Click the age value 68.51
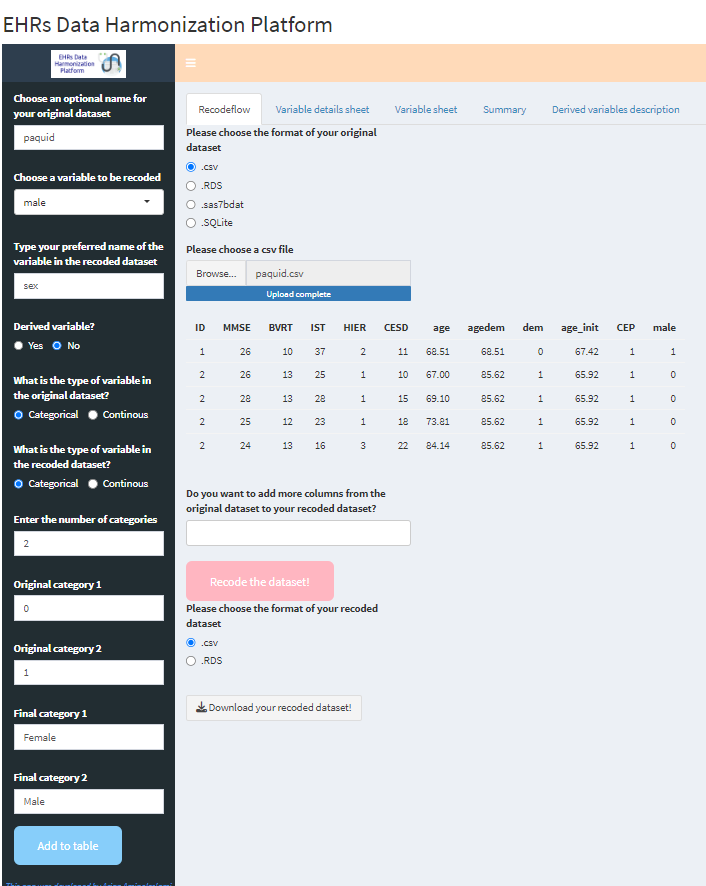The width and height of the screenshot is (706, 886). [438, 351]
